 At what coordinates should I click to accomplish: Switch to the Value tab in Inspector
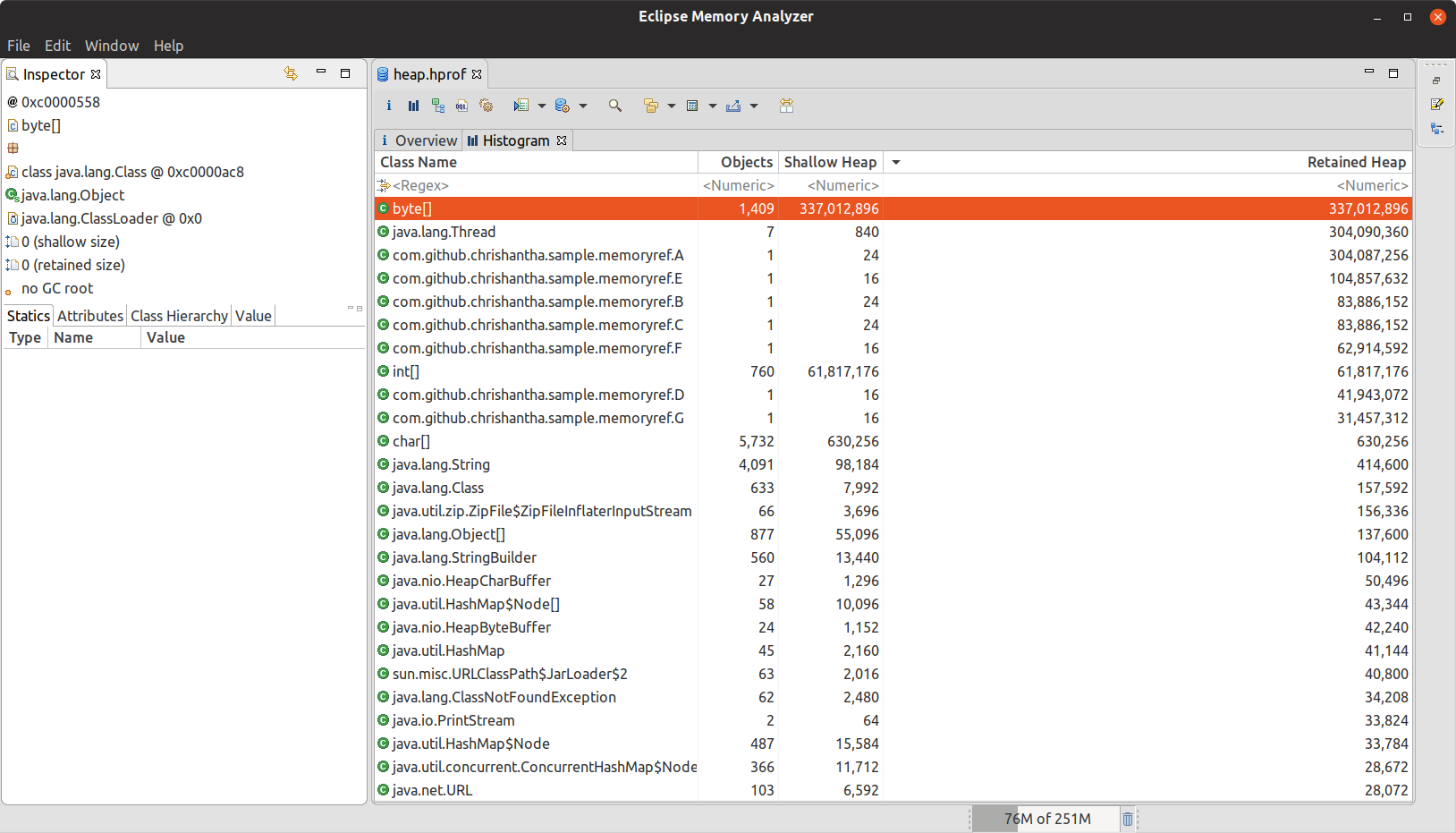click(253, 316)
